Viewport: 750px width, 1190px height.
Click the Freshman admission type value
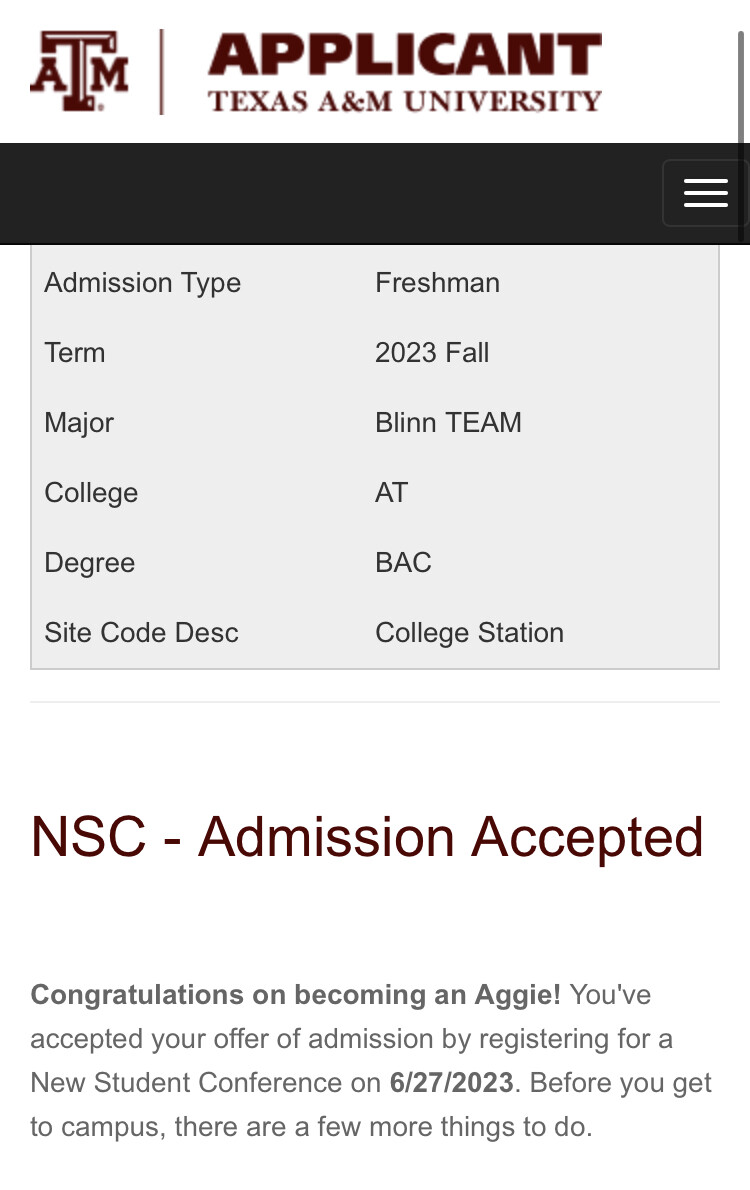tap(437, 283)
